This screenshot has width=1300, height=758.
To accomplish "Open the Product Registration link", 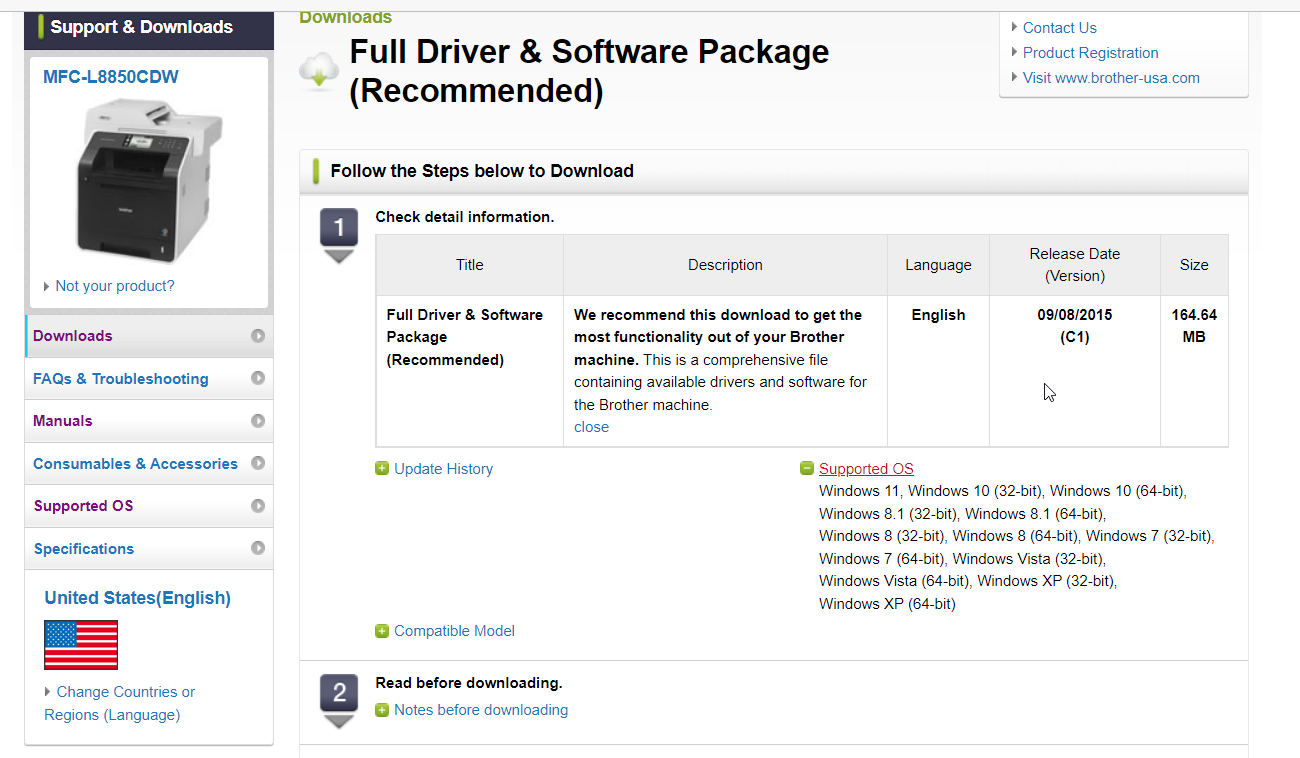I will tap(1090, 53).
